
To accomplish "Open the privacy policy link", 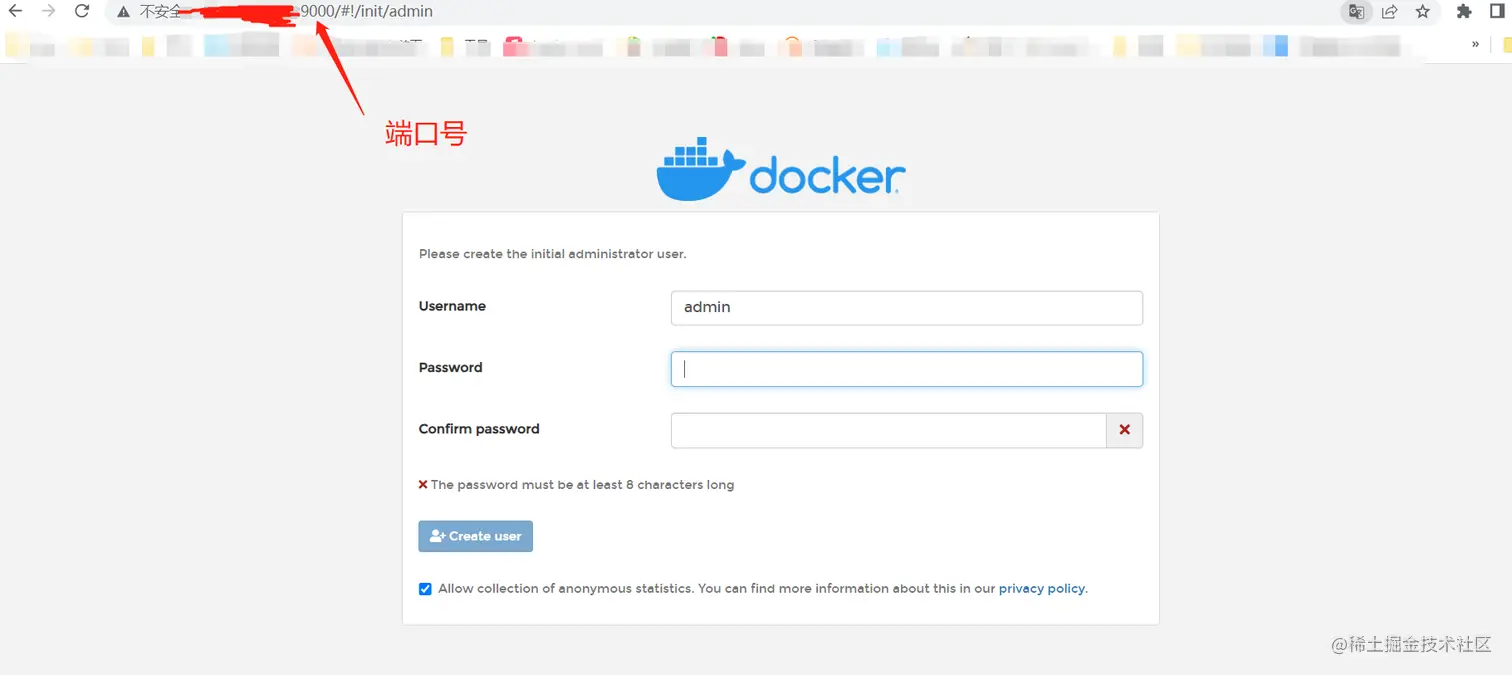I will [x=1041, y=589].
